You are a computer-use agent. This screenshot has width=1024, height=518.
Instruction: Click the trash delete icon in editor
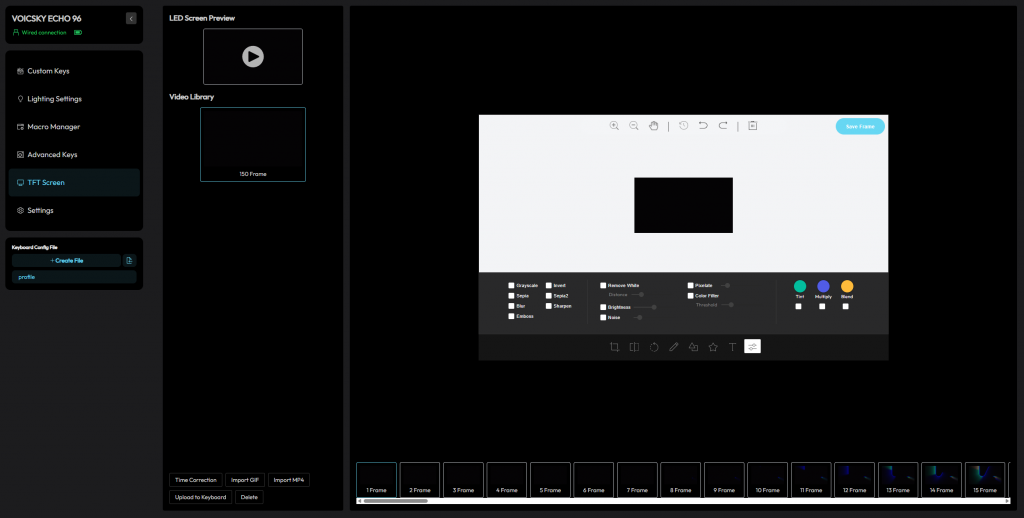(752, 125)
